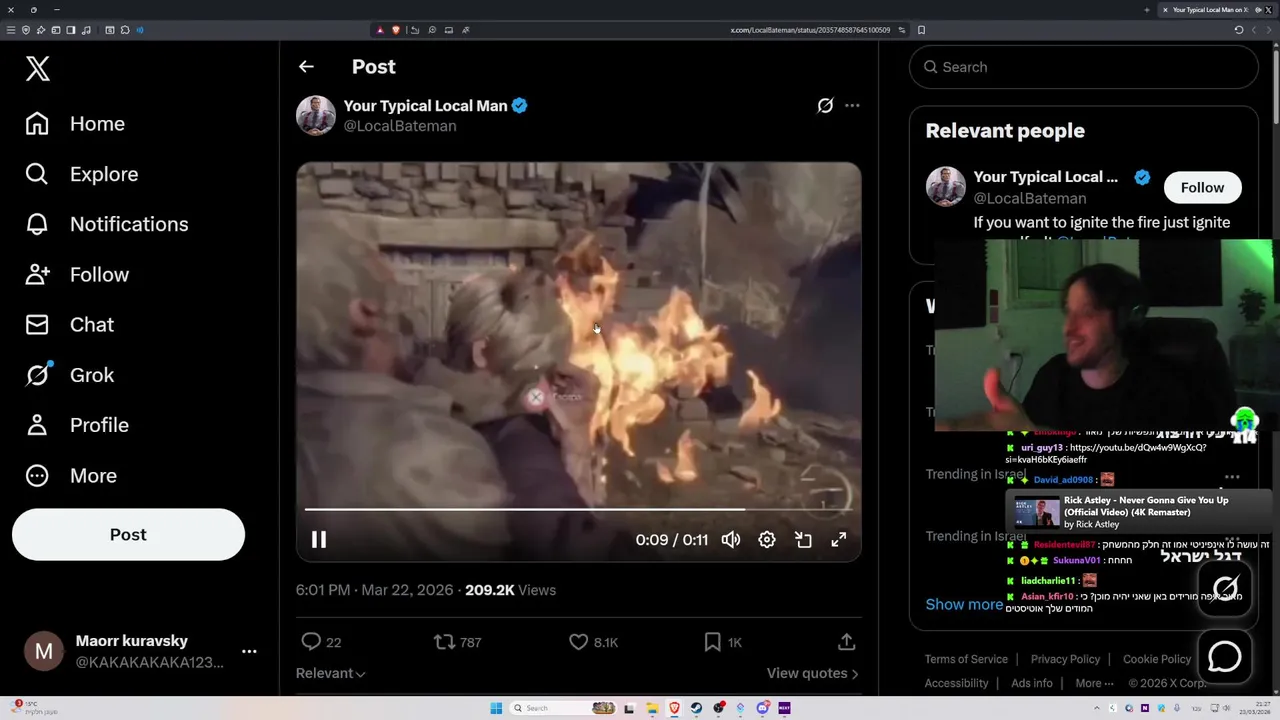The height and width of the screenshot is (720, 1280).
Task: Expand the Relevant replies sort dropdown
Action: click(330, 674)
